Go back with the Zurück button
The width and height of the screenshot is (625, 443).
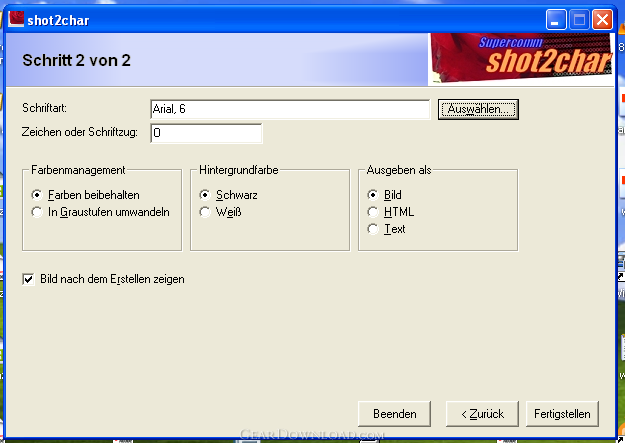[x=482, y=414]
